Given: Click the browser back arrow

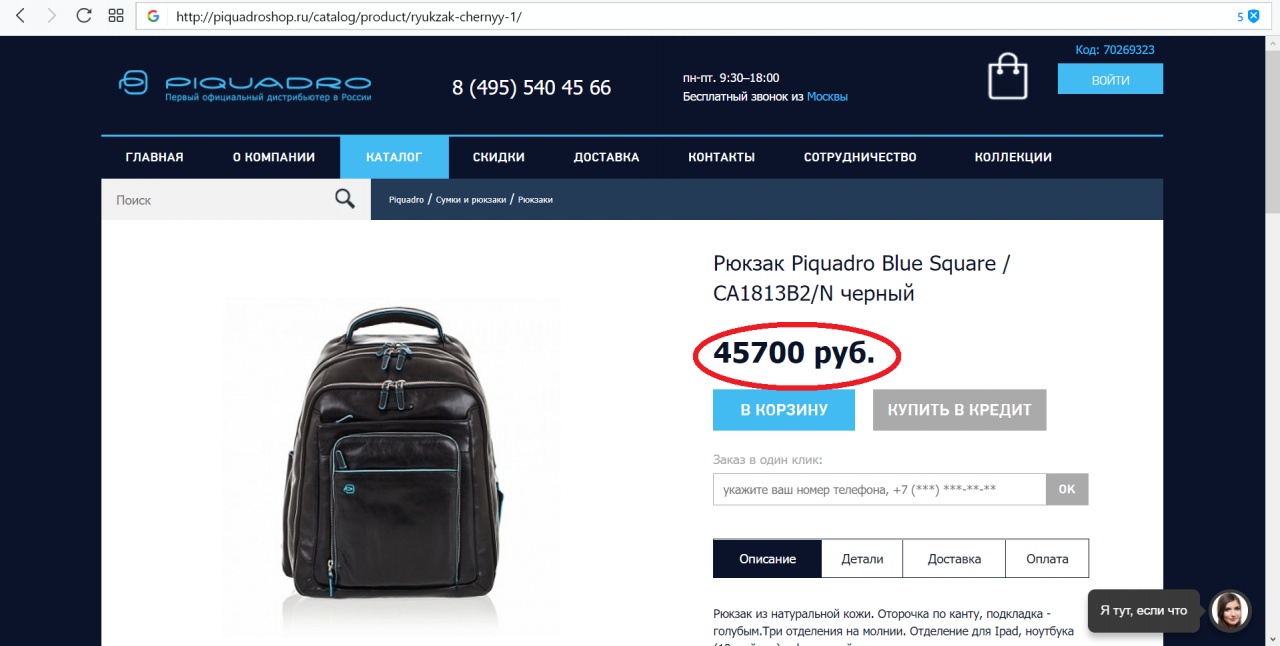Looking at the screenshot, I should coord(21,16).
